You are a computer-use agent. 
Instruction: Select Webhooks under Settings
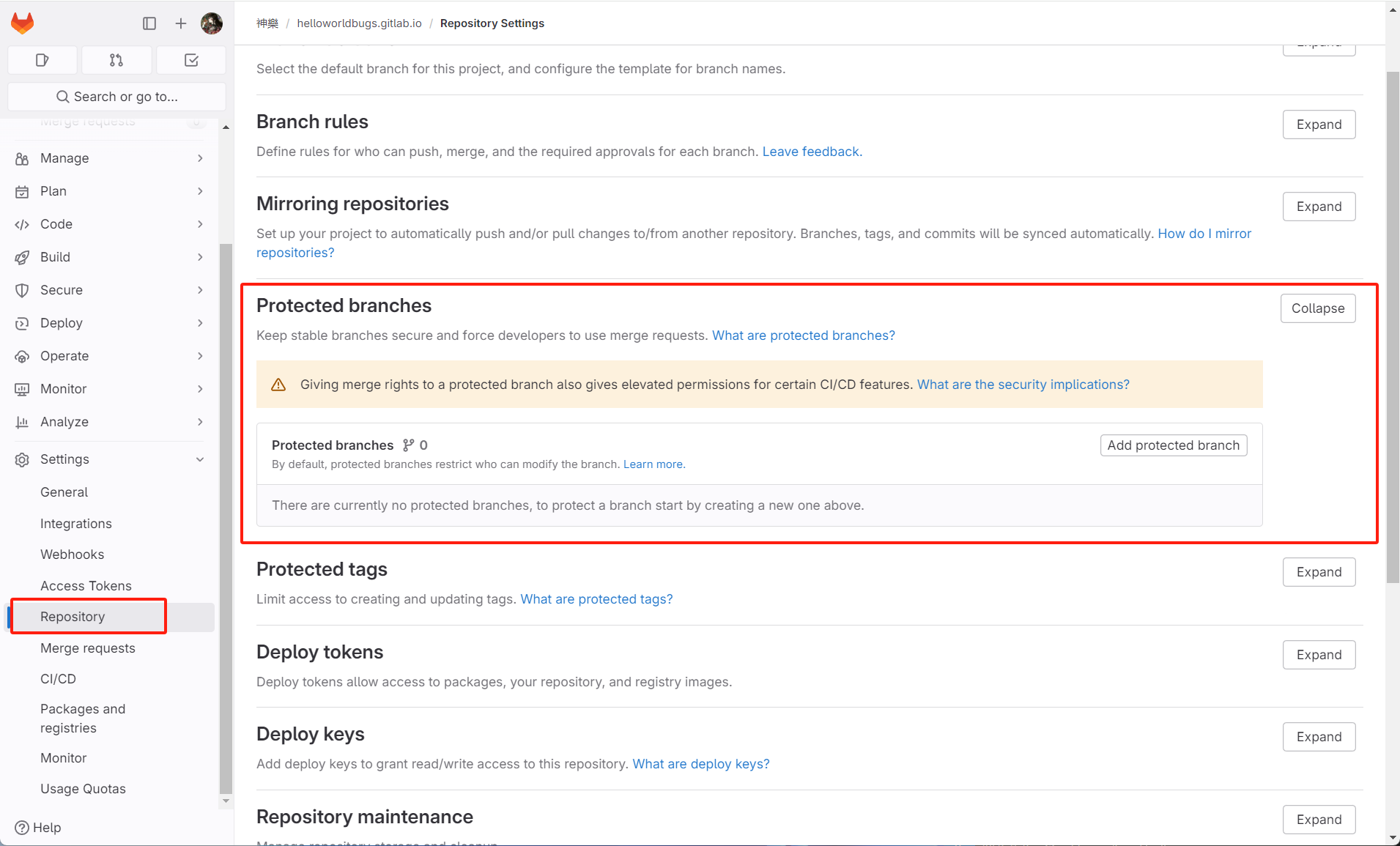point(72,554)
